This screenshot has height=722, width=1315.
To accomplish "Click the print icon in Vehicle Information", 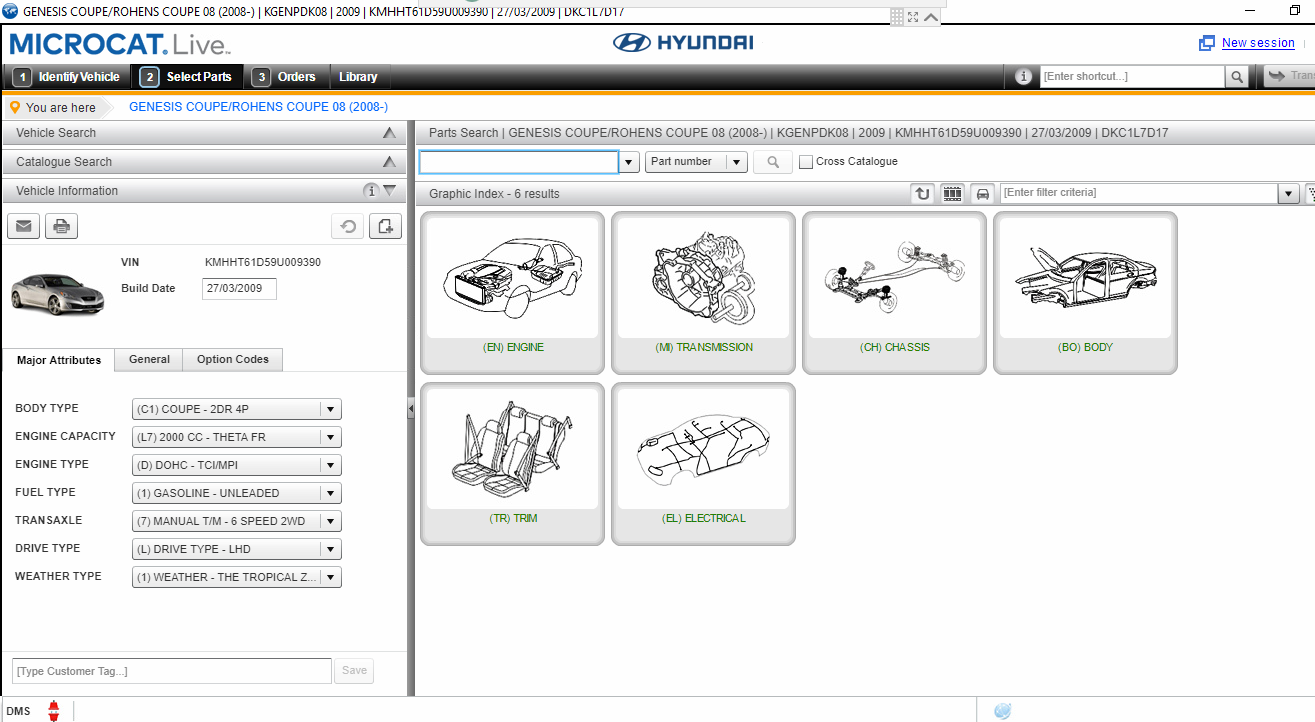I will pyautogui.click(x=61, y=226).
